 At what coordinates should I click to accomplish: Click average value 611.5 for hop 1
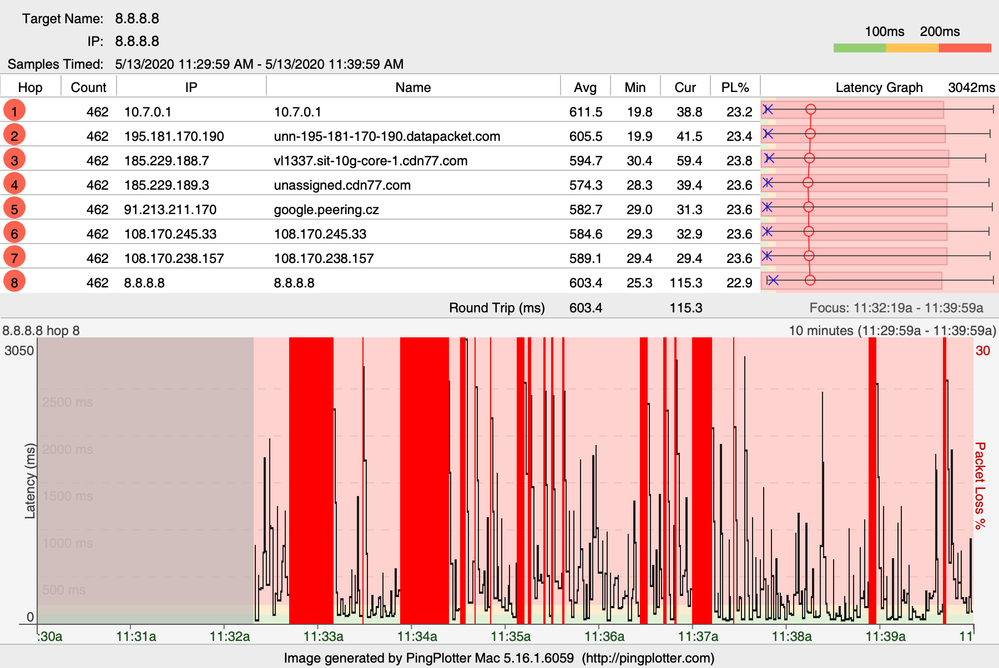coord(586,112)
